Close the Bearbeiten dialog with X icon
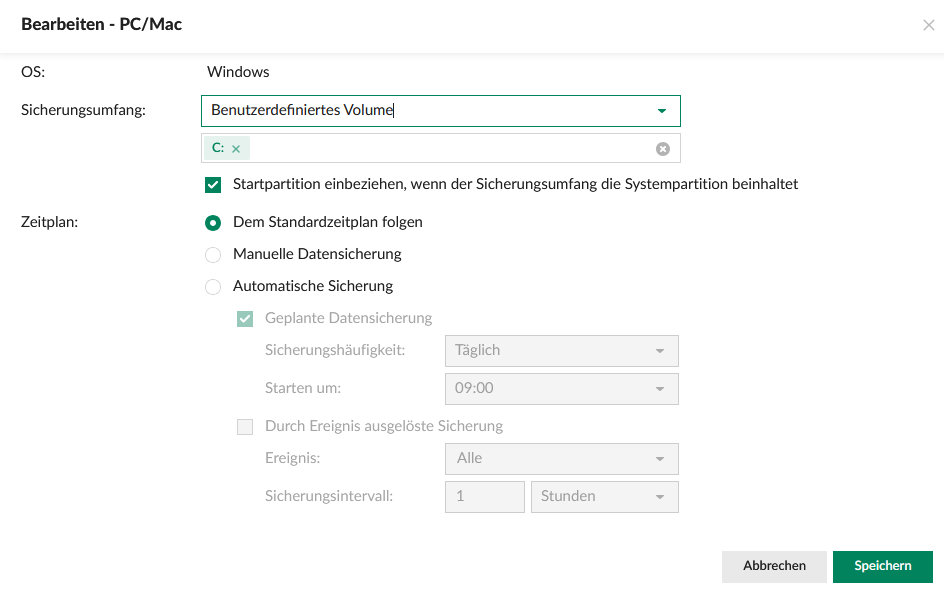This screenshot has width=944, height=592. point(928,25)
